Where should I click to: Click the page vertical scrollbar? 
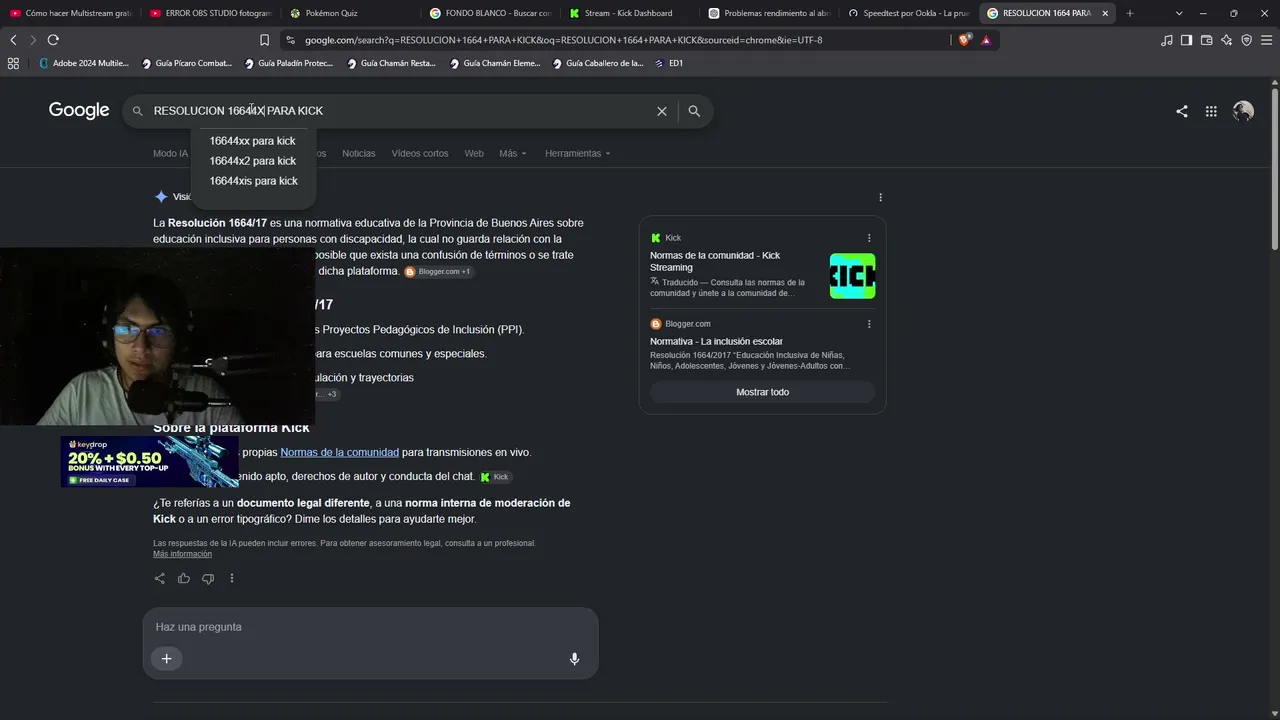click(x=1275, y=170)
